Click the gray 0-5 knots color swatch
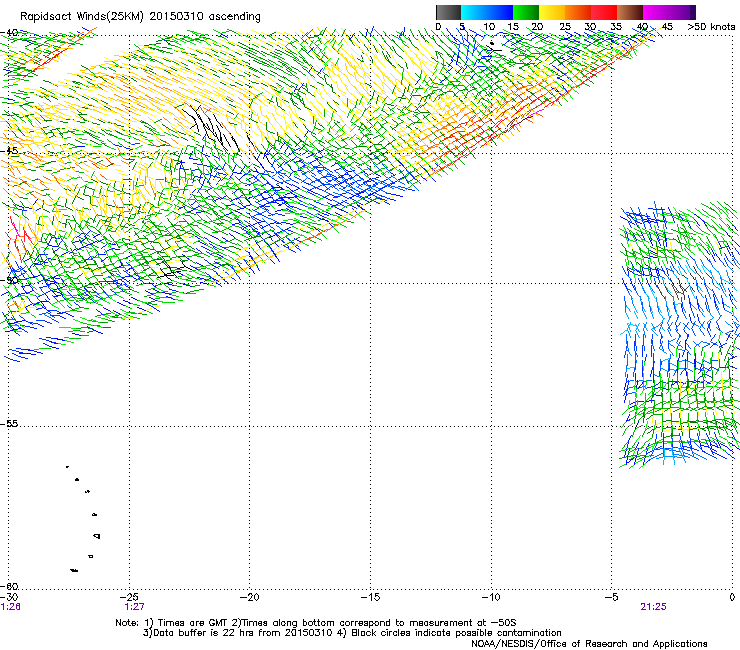Viewport: 740px width, 650px height. click(448, 12)
